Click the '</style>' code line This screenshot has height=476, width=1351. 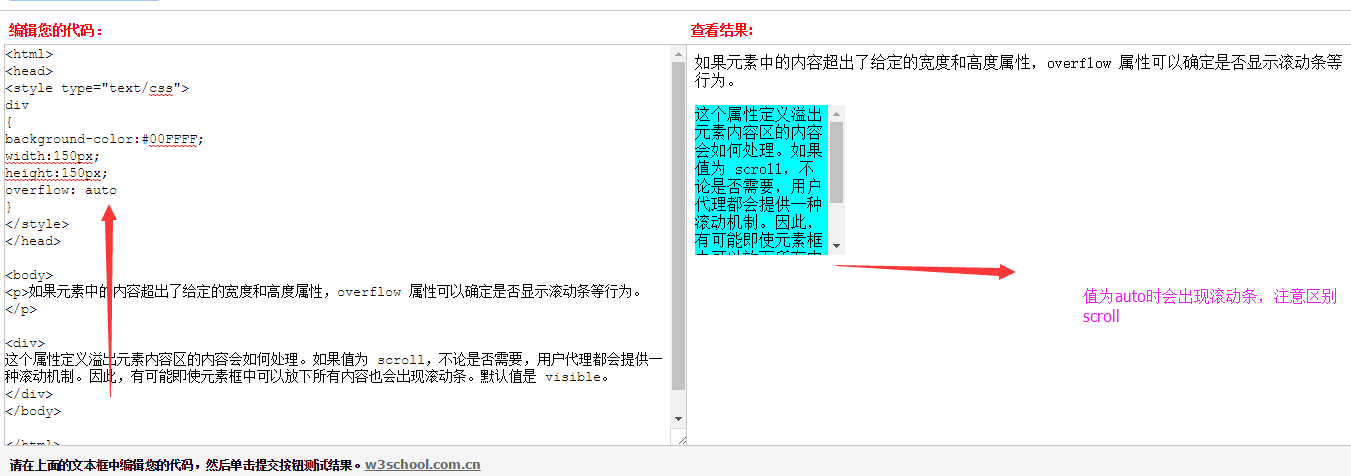tap(37, 224)
